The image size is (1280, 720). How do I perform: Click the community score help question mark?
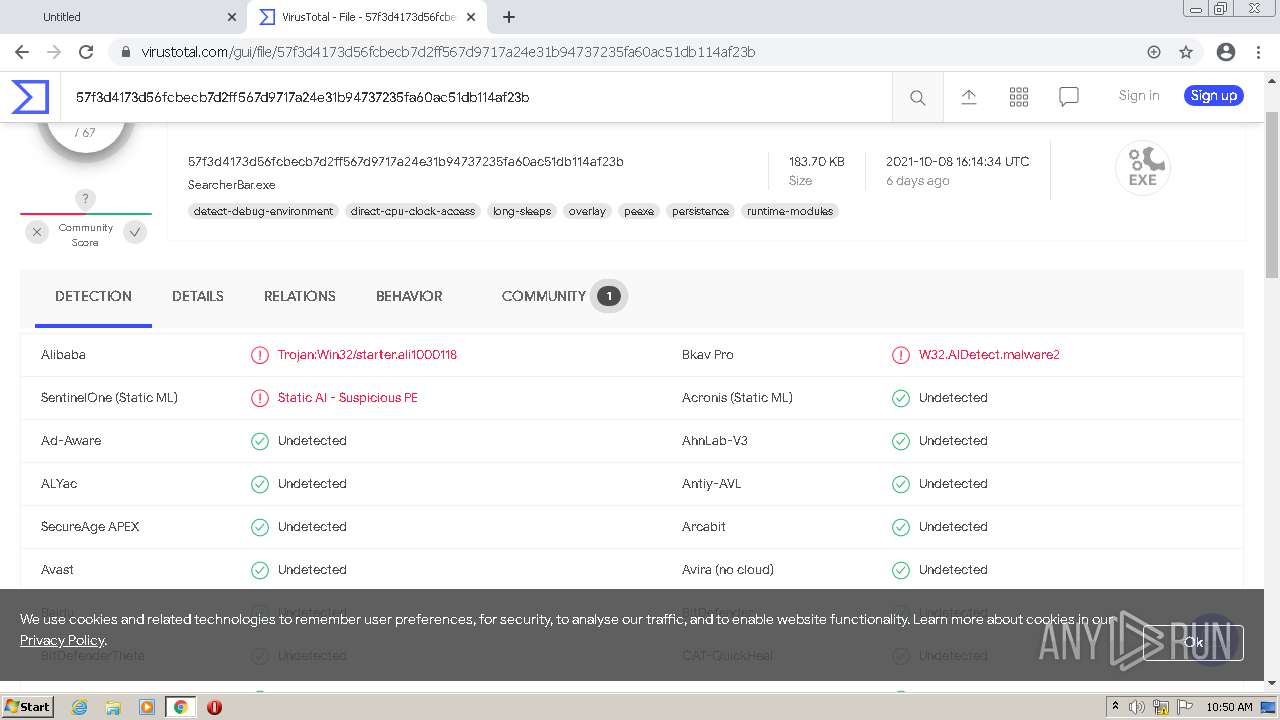click(85, 199)
